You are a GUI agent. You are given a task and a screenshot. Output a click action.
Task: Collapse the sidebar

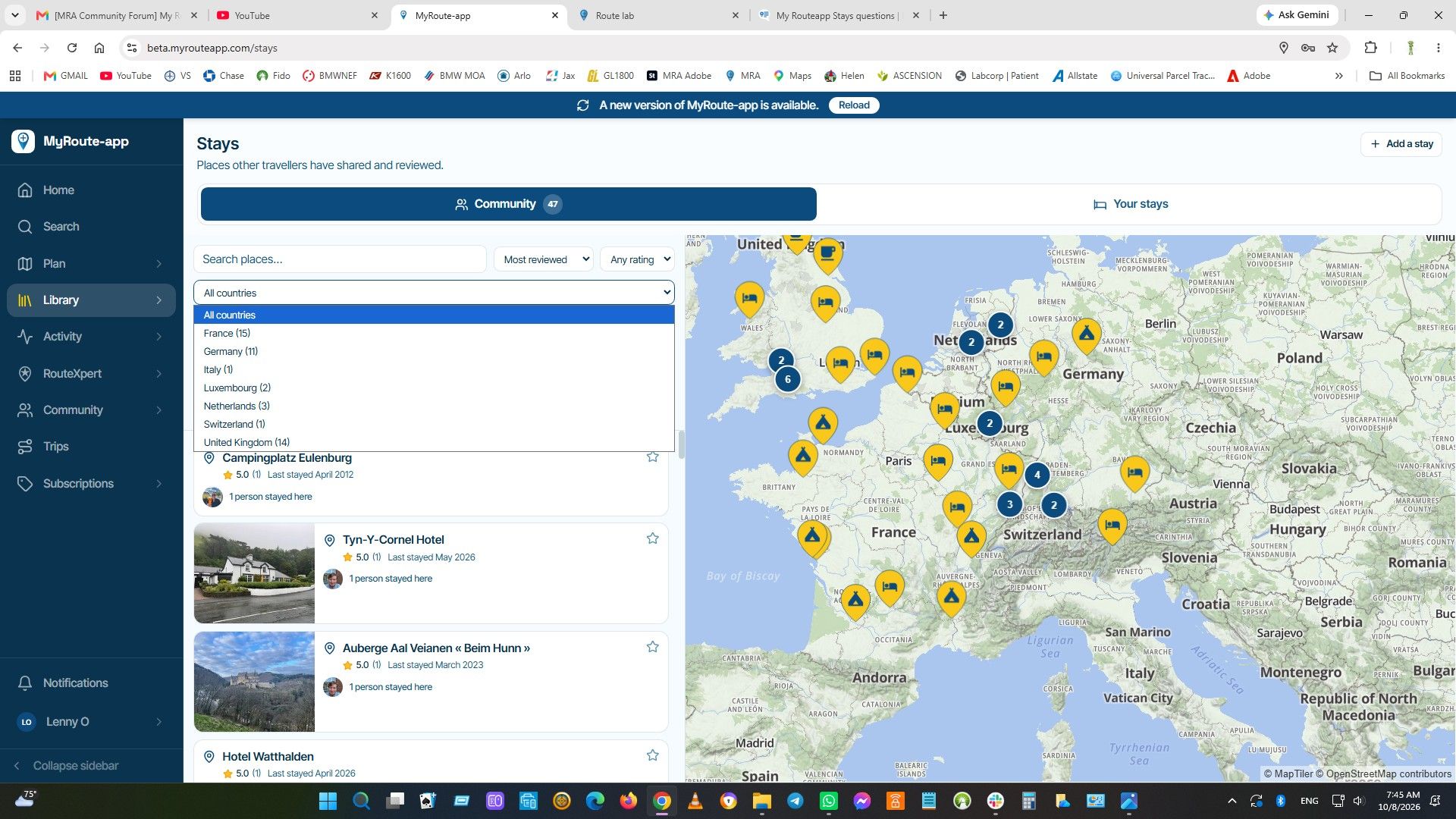[x=67, y=766]
